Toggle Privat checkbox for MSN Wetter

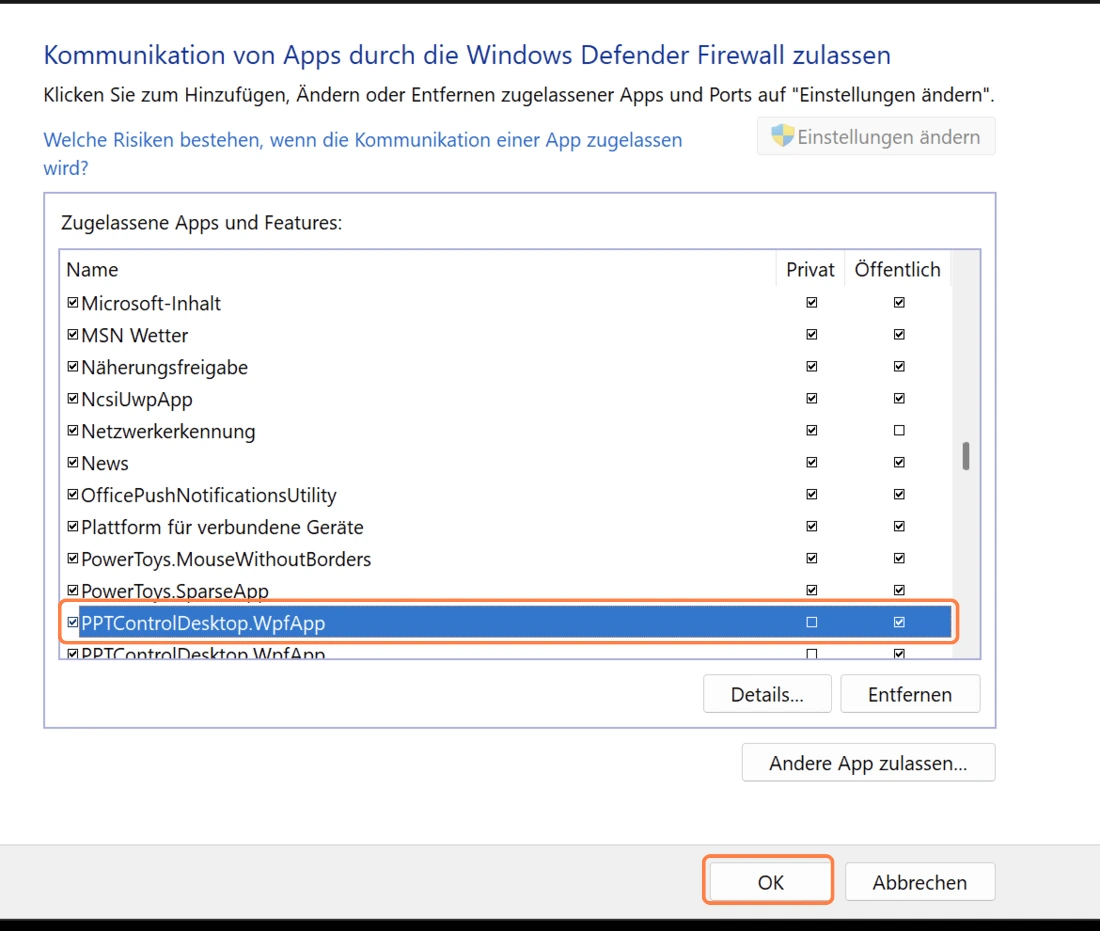812,335
